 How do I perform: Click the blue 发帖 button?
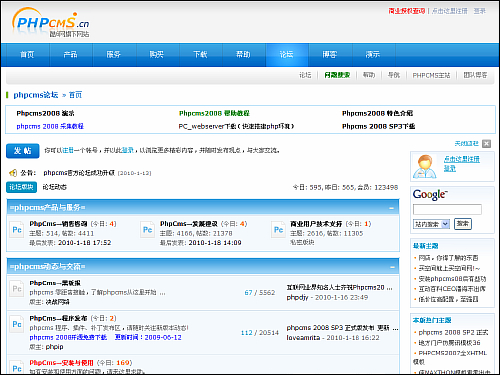click(23, 151)
